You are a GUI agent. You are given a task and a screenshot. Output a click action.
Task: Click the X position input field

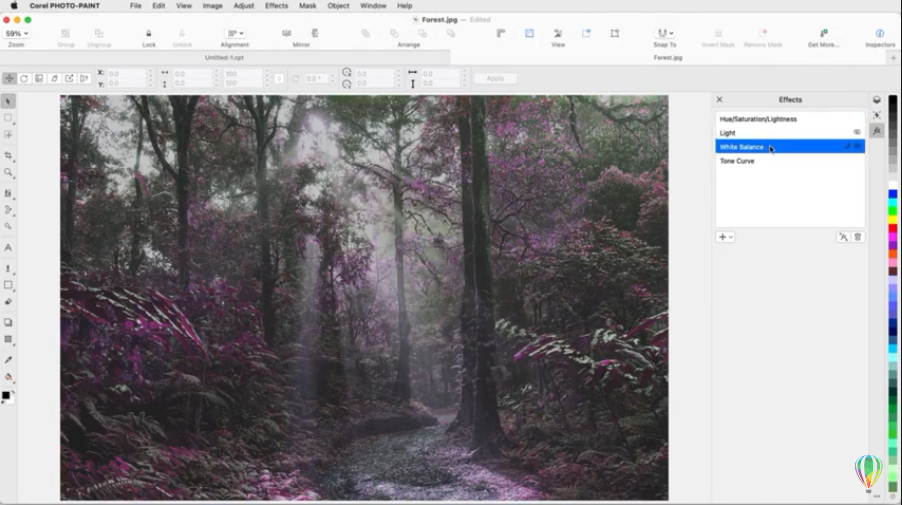[x=127, y=74]
